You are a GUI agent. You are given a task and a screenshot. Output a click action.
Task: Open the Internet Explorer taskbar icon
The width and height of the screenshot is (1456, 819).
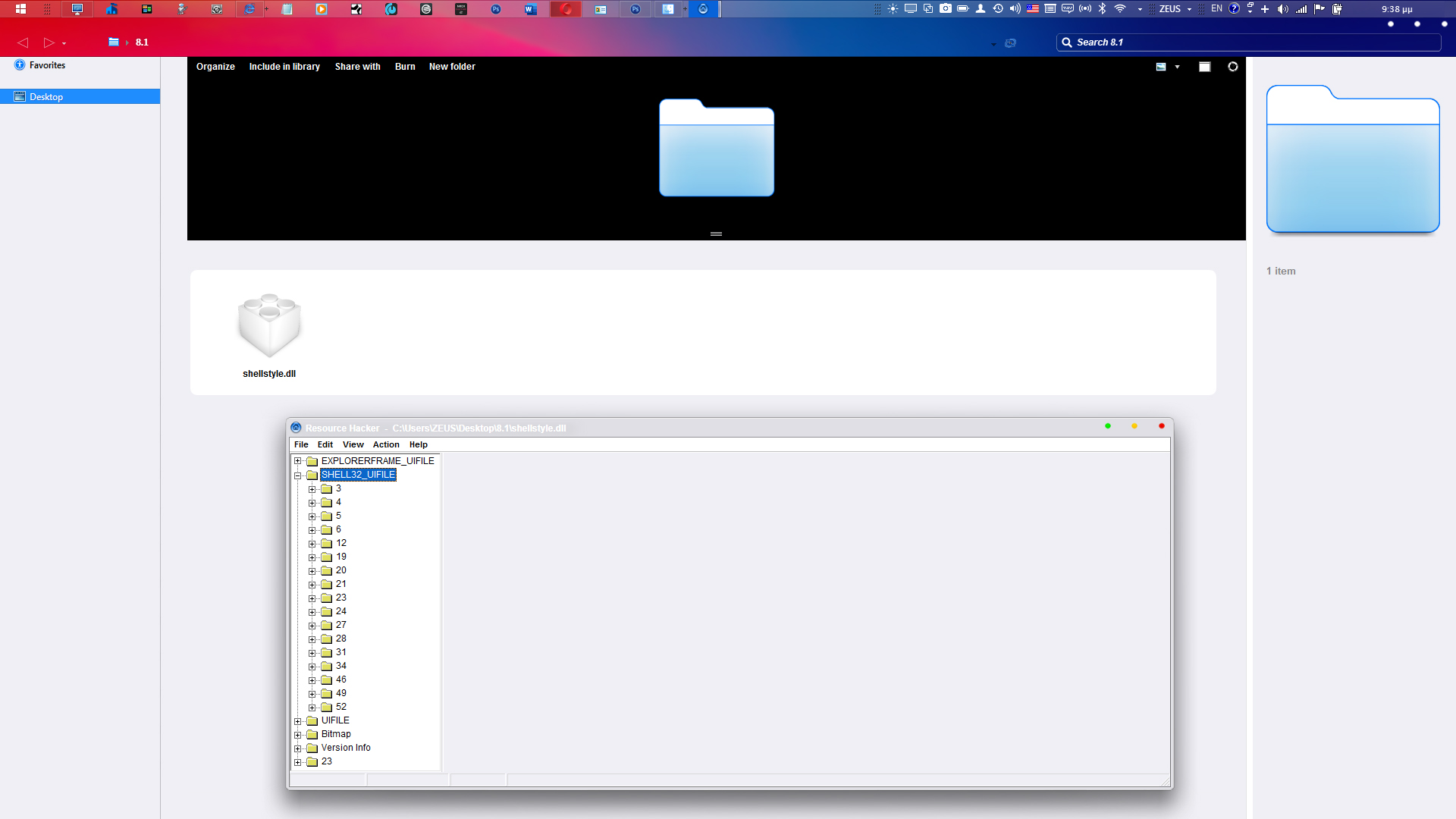[x=249, y=9]
